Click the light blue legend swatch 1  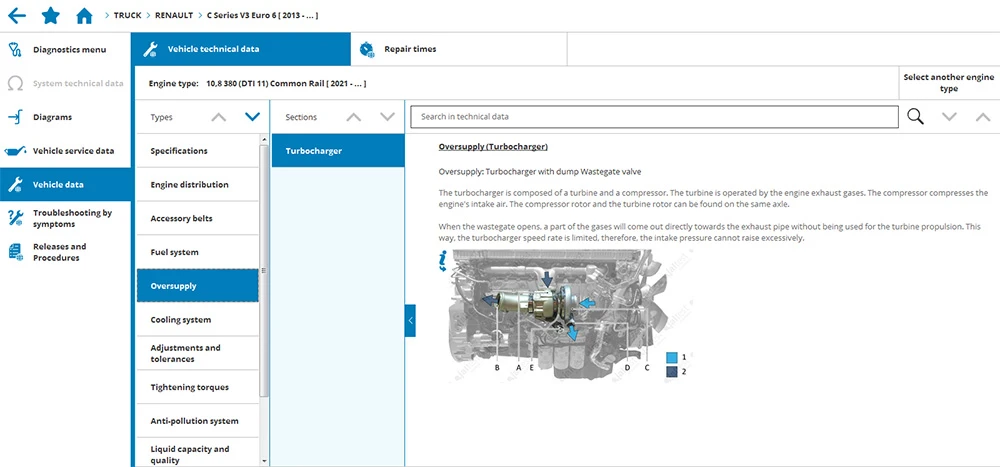(672, 356)
